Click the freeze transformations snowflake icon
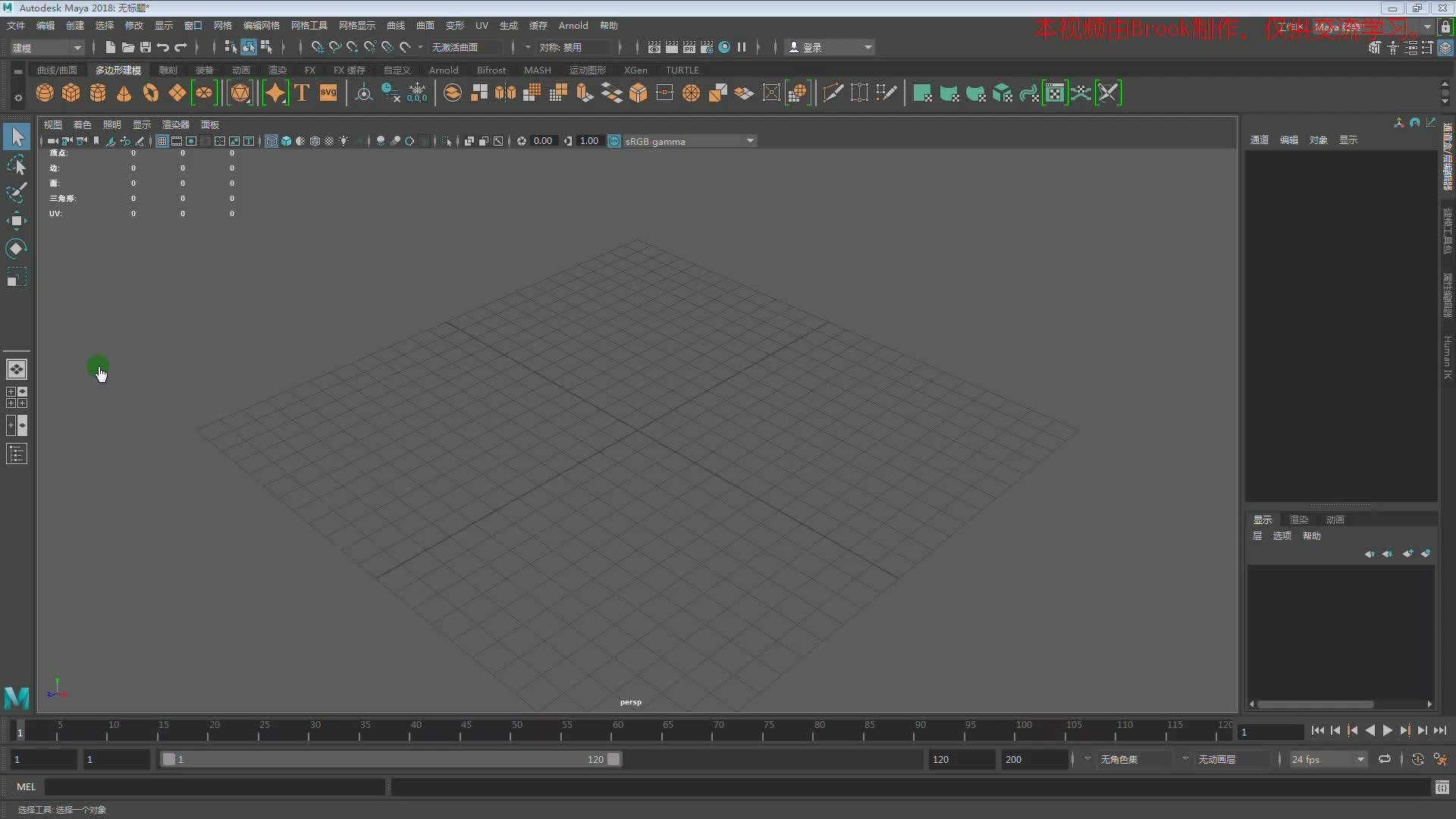This screenshot has height=819, width=1456. coord(417,93)
